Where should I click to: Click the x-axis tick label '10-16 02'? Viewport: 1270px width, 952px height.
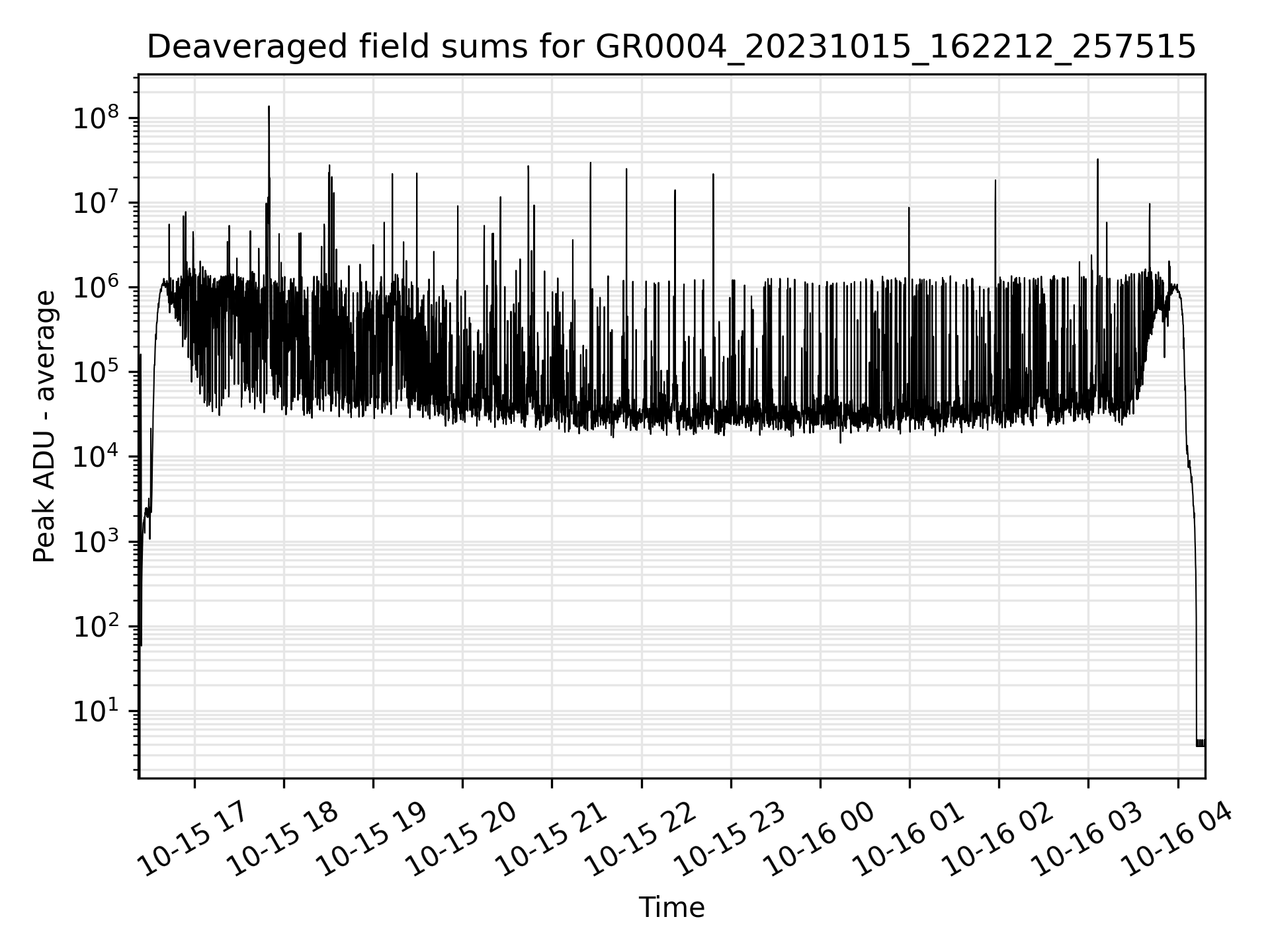[x=998, y=837]
